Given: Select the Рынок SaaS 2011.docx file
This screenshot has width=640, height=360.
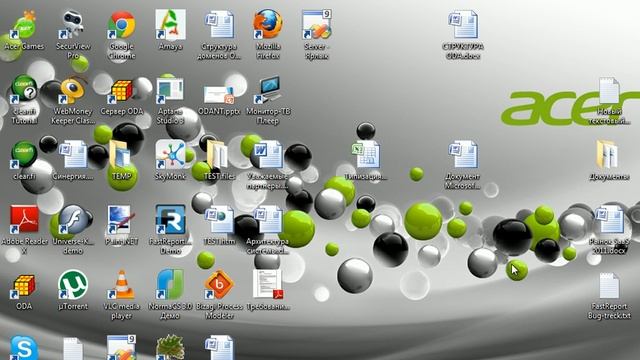Looking at the screenshot, I should tap(609, 220).
